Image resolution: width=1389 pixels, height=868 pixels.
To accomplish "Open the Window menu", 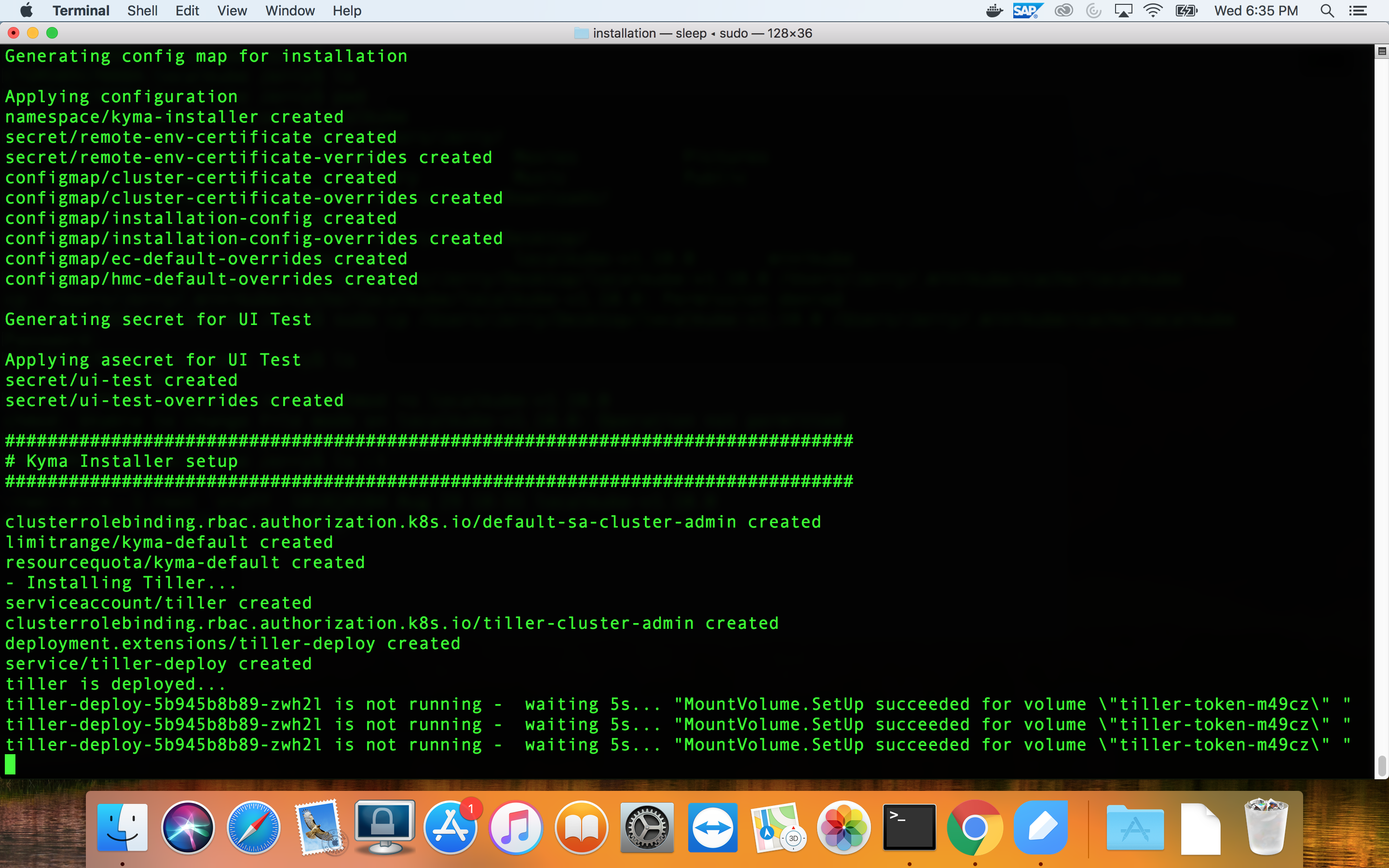I will coord(290,11).
